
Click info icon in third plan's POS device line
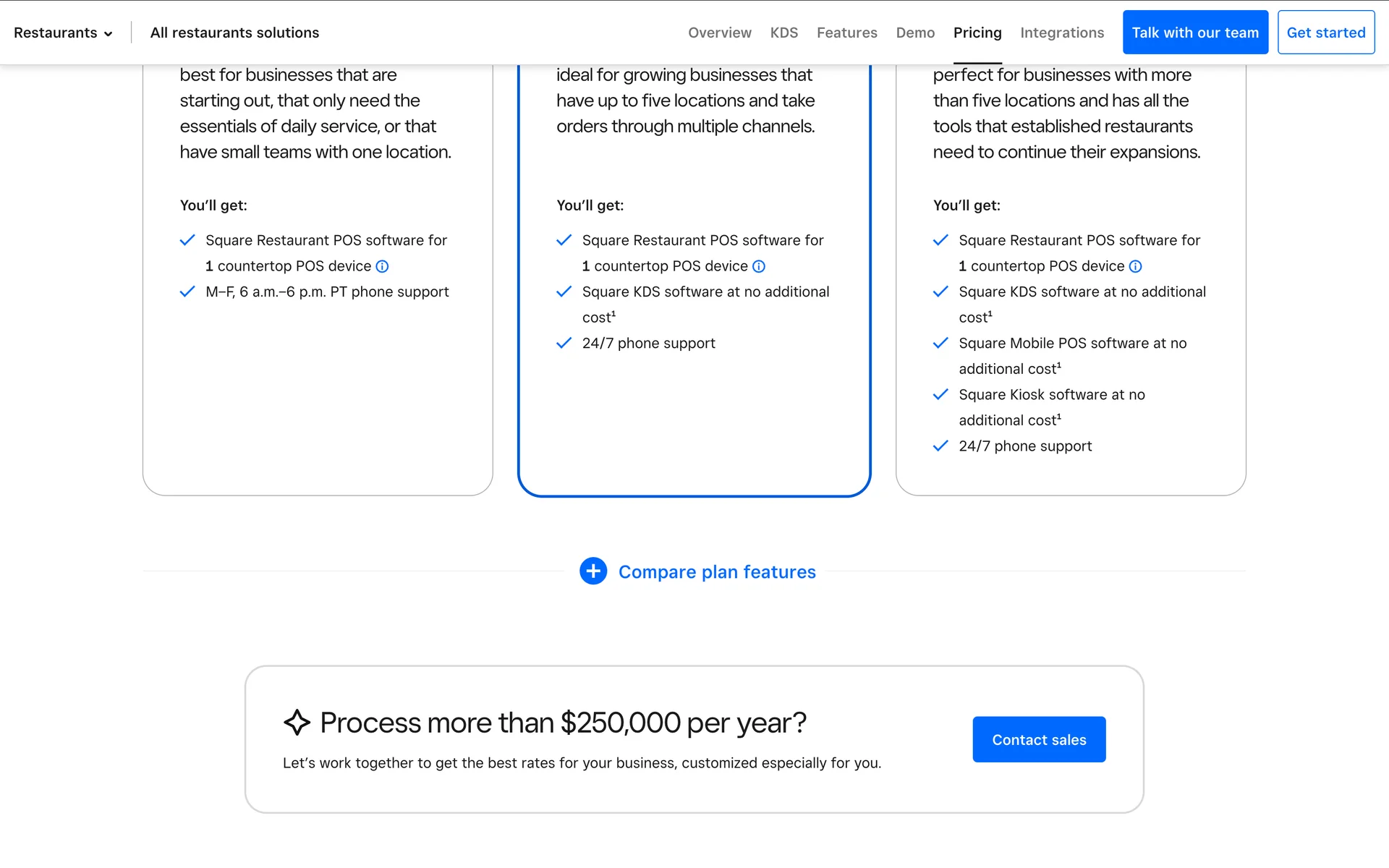coord(1135,266)
